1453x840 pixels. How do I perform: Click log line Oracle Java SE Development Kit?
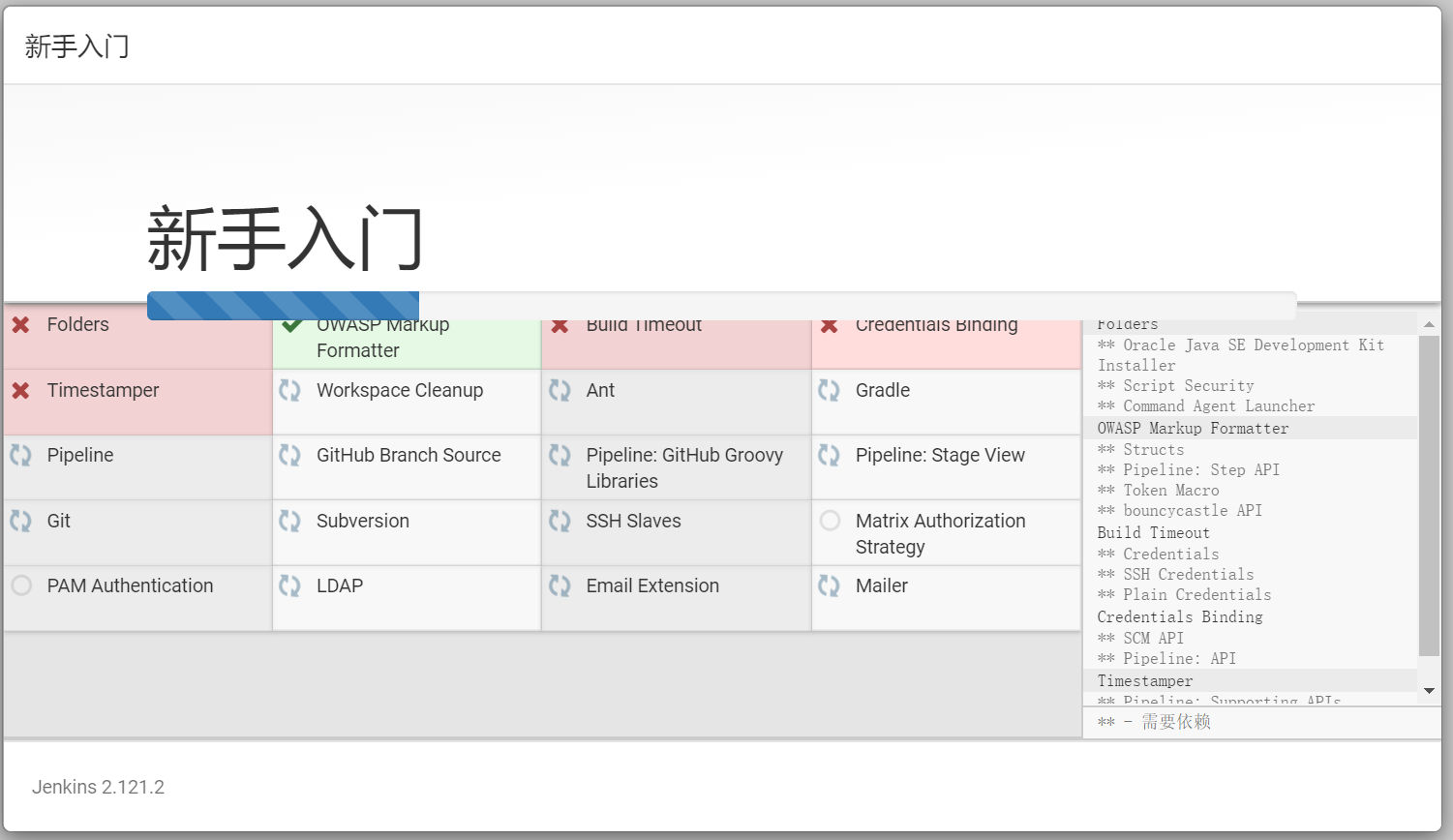click(x=1241, y=355)
